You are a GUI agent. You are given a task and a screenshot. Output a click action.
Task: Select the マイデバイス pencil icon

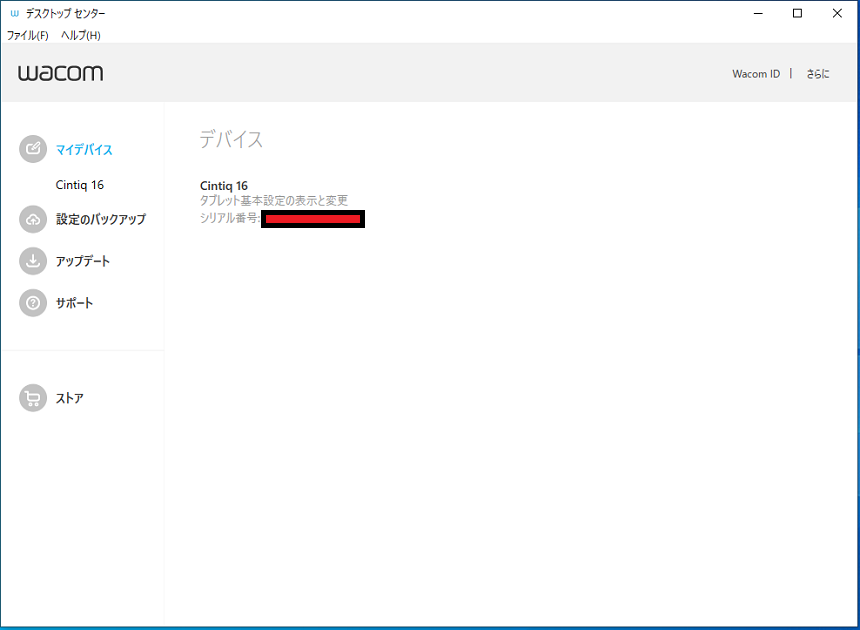tap(32, 148)
